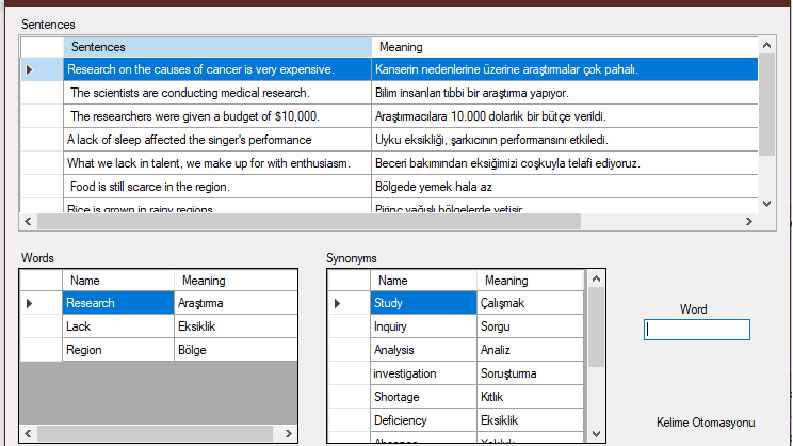793x446 pixels.
Task: Click the meaning cell 'Kıtlık'
Action: 531,397
